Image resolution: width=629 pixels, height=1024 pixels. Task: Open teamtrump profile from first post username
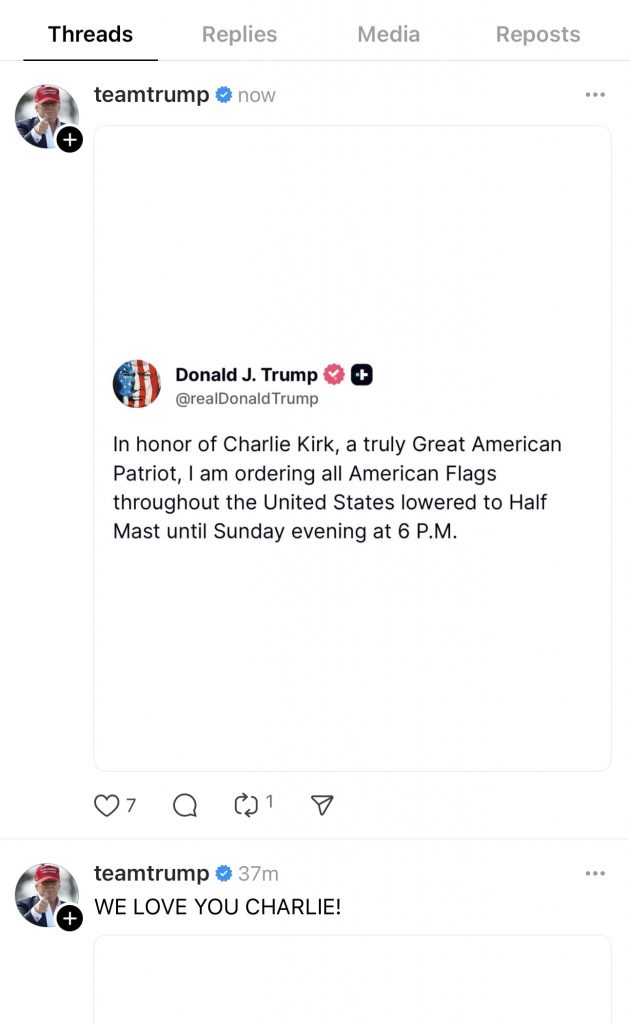click(x=151, y=95)
